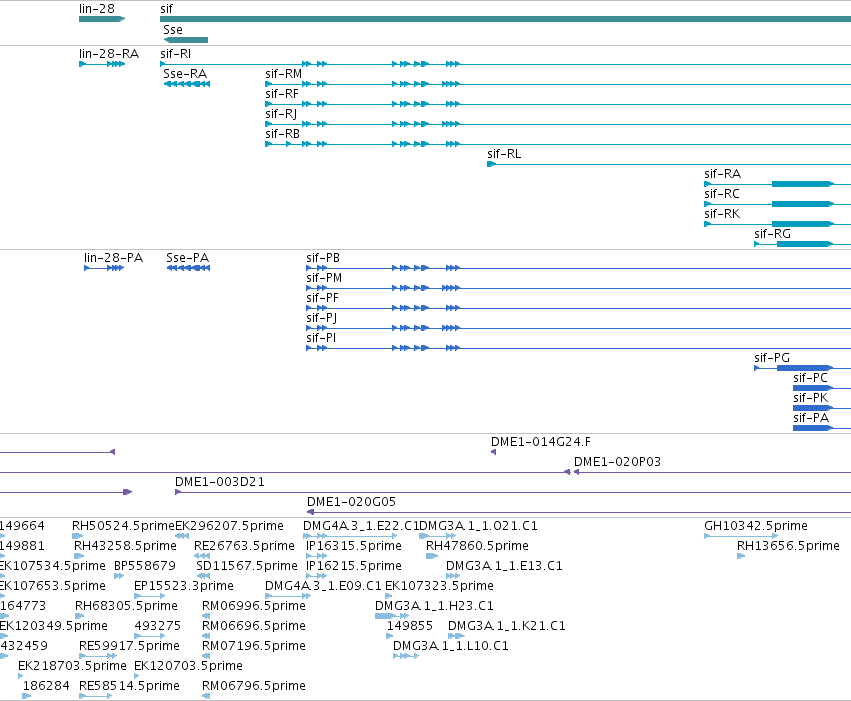Select the sif-PB protein feature
Viewport: 851px width, 701px height.
tap(579, 268)
